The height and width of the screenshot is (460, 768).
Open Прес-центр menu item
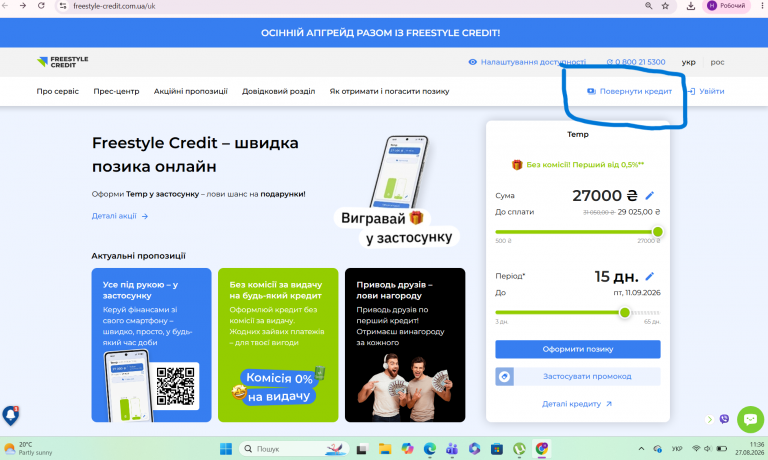coord(116,91)
